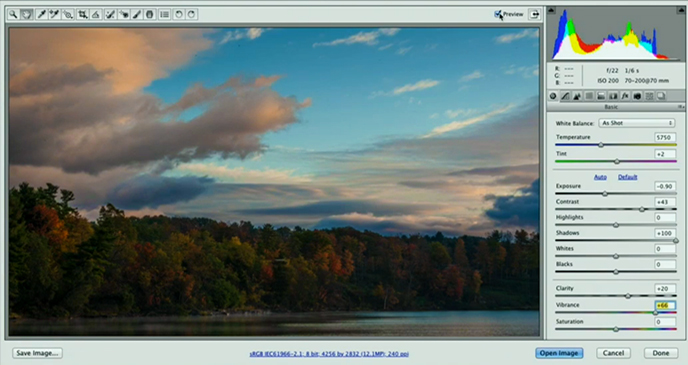Toggle the Preview checkbox

tap(498, 14)
